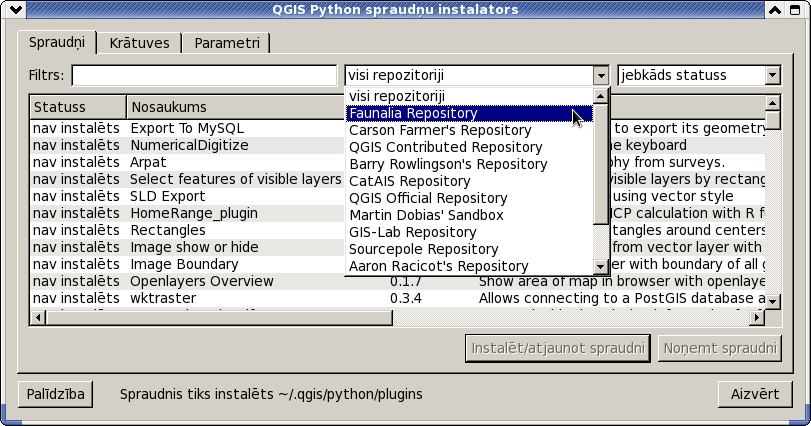The width and height of the screenshot is (811, 426).
Task: Click the Filtrs text input field
Action: pos(204,75)
